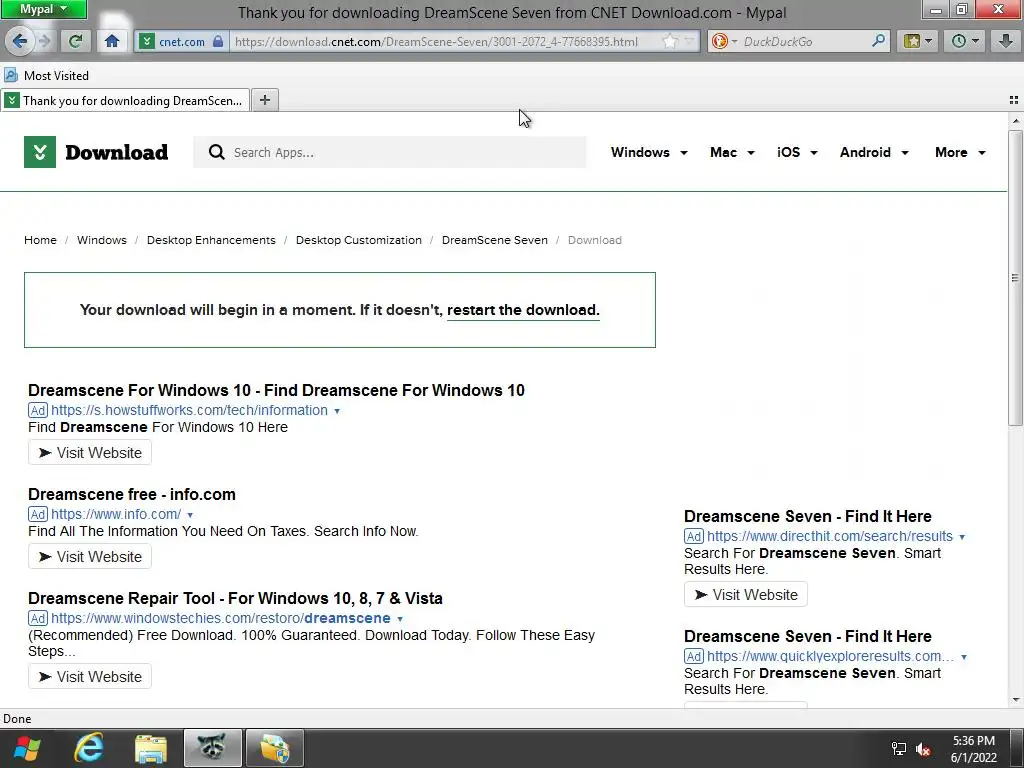This screenshot has height=768, width=1024.
Task: Click the magnifier icon in DuckDuckGo box
Action: click(x=879, y=41)
